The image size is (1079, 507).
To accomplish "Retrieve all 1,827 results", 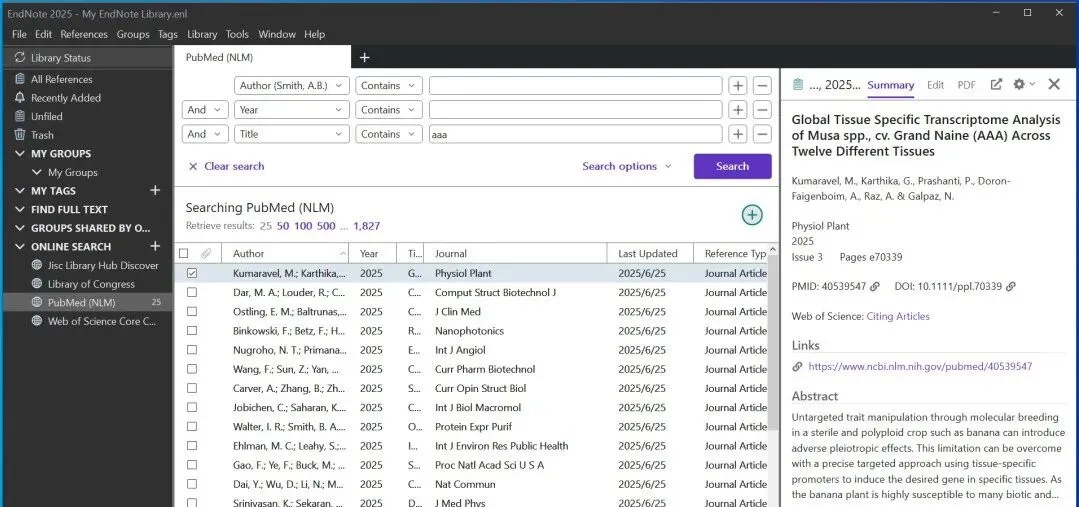I will click(x=367, y=226).
